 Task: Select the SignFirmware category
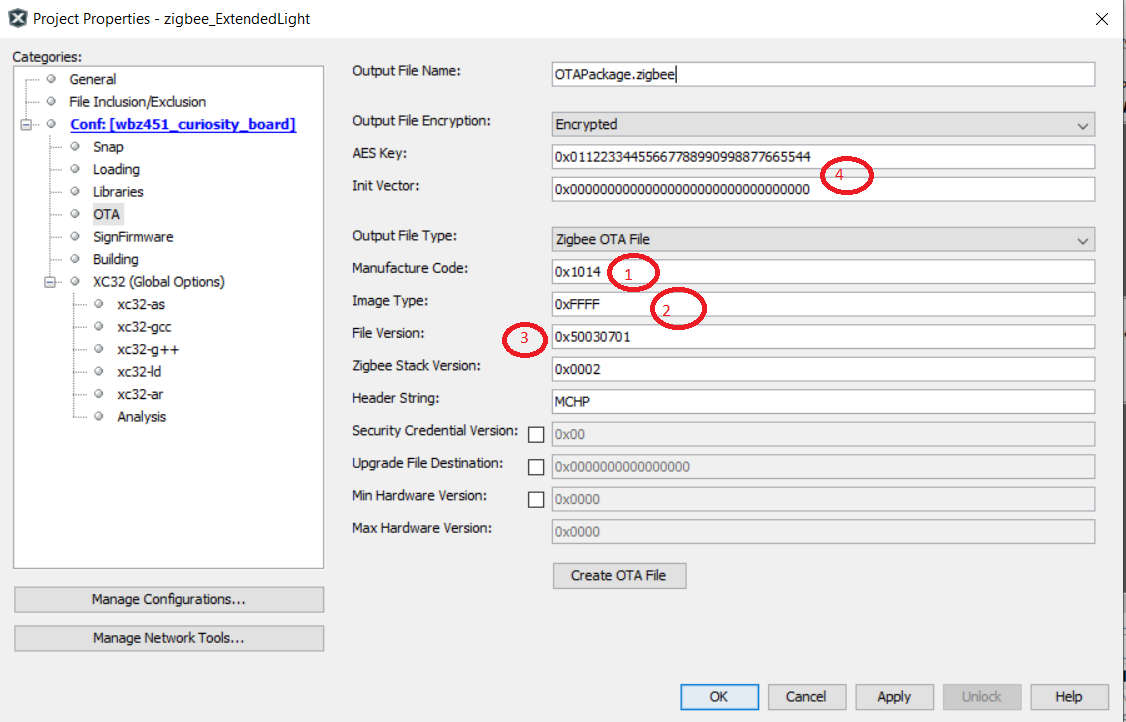(x=132, y=237)
